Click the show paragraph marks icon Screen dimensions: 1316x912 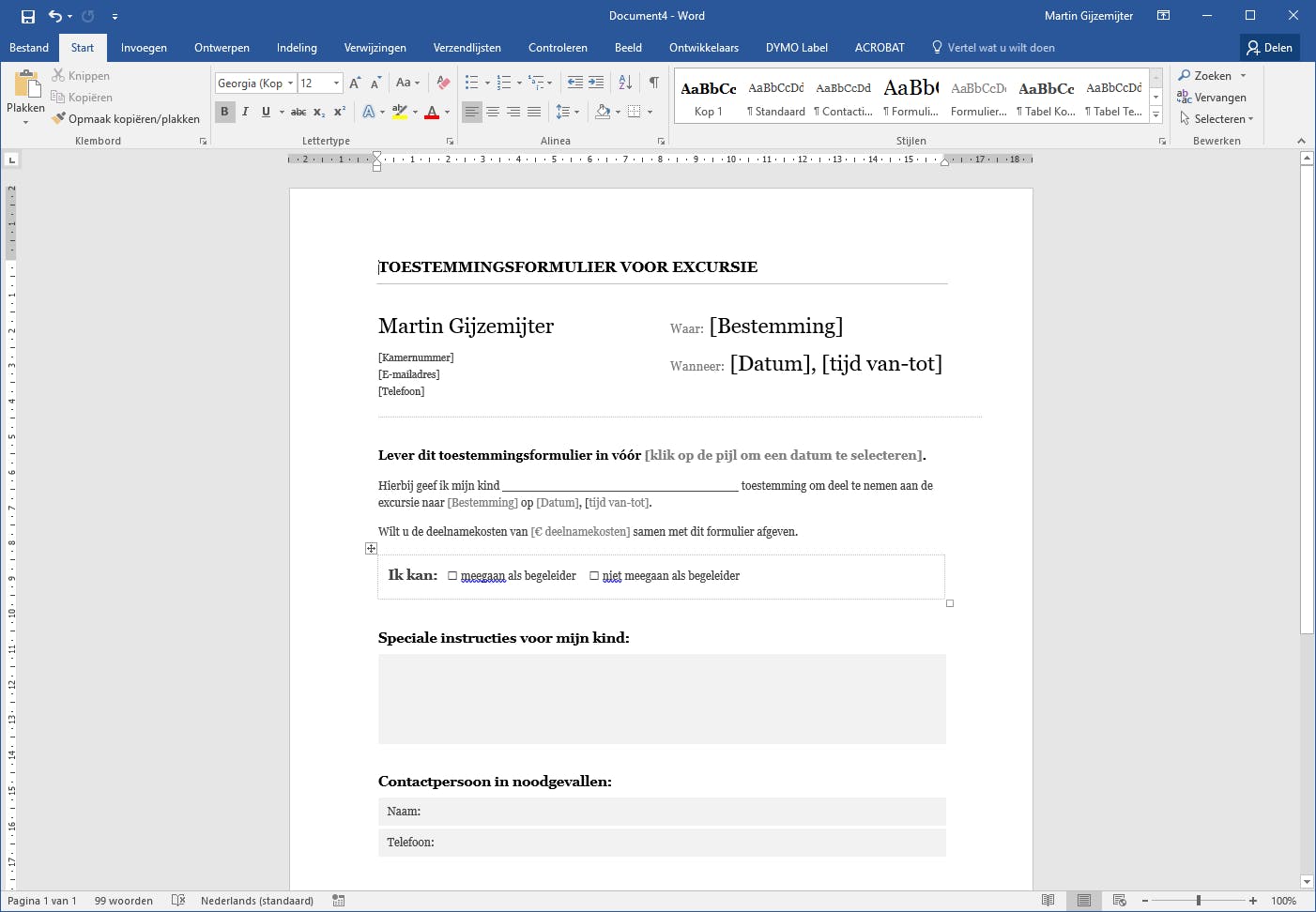(653, 83)
